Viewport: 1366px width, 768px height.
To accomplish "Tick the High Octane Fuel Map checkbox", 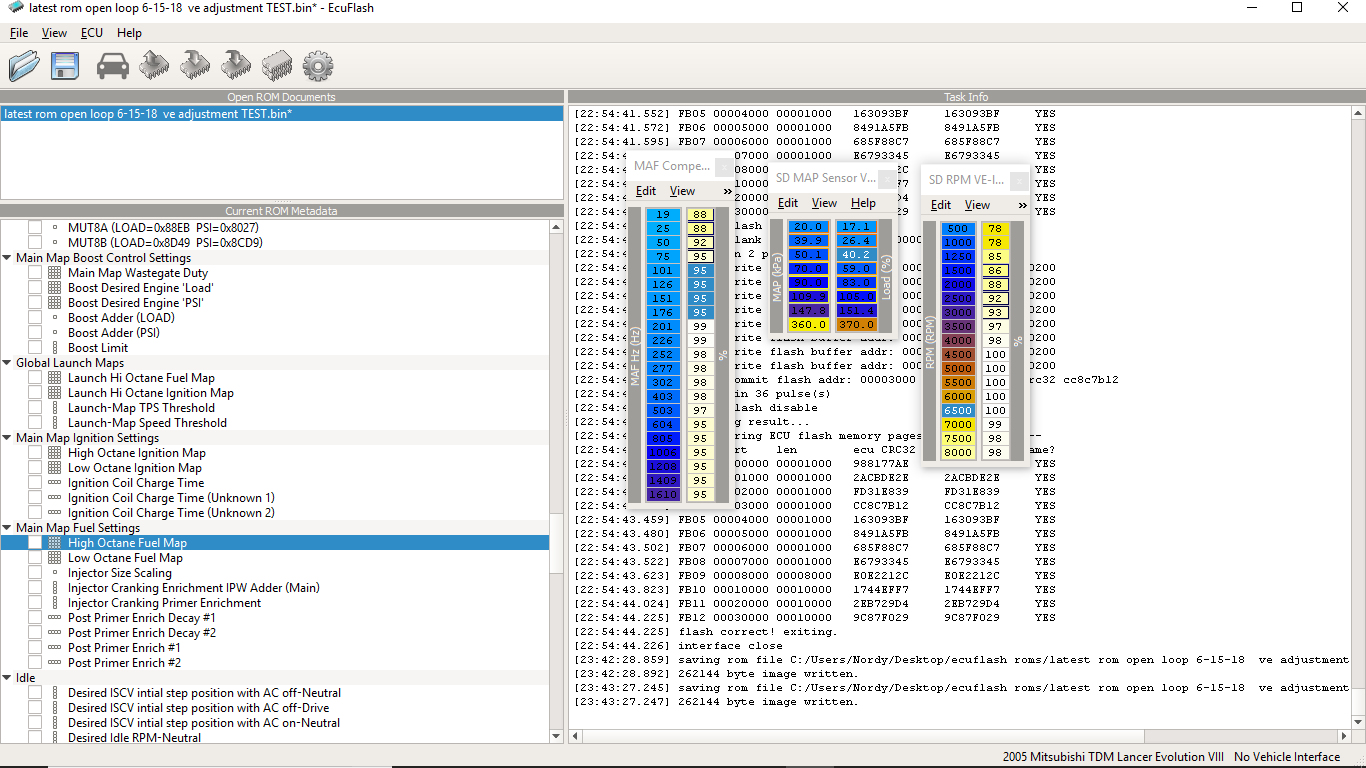I will [35, 543].
